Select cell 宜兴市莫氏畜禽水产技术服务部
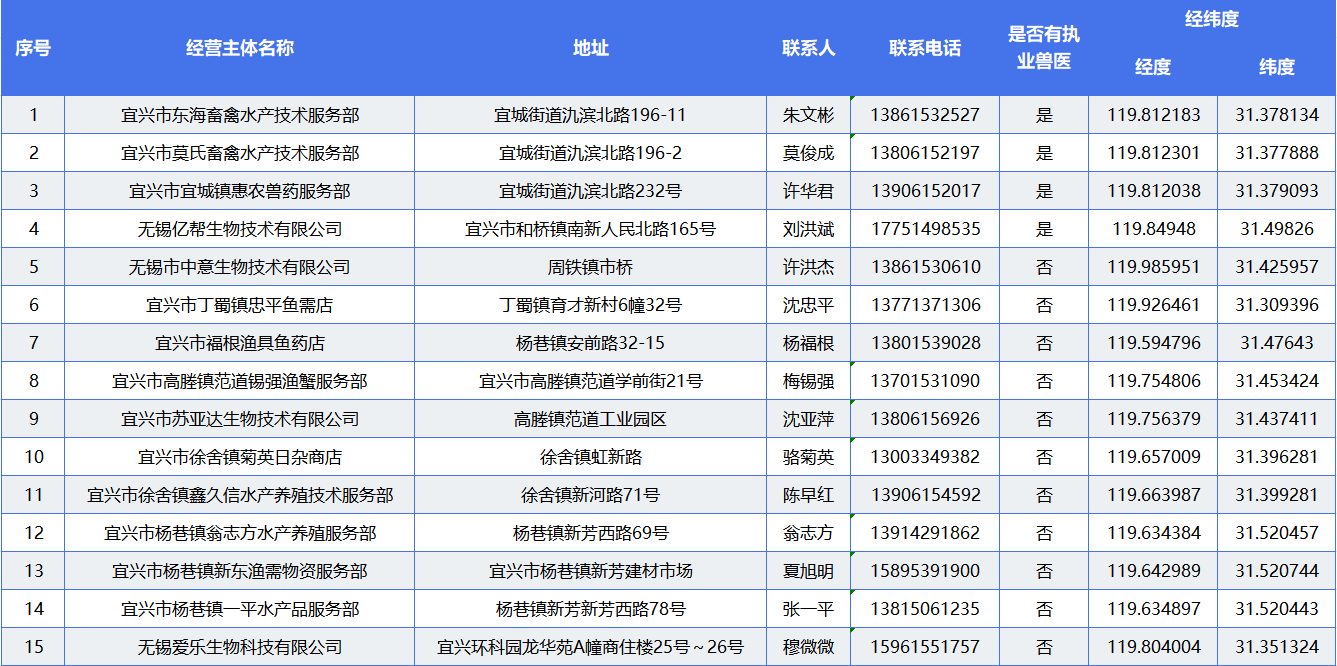1337x666 pixels. pos(240,153)
